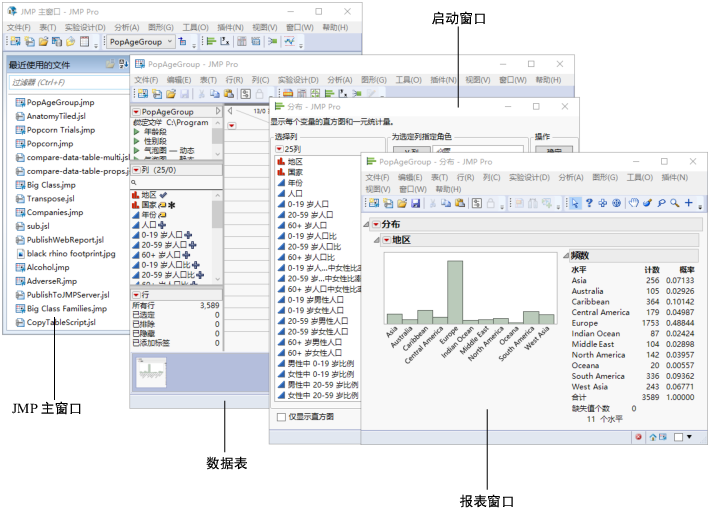The image size is (710, 515).
Task: Open PopAgeGroup table panel red triangle menu
Action: pyautogui.click(x=136, y=112)
